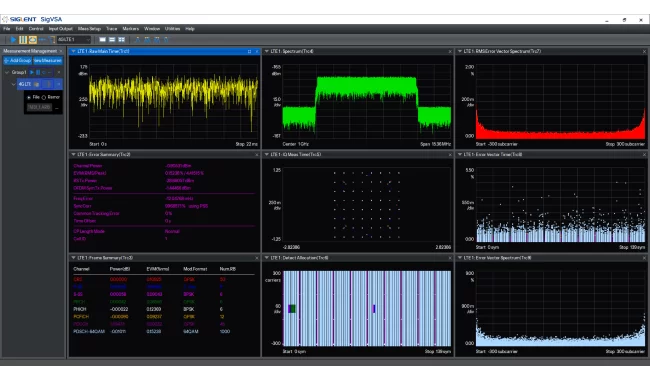The height and width of the screenshot is (380, 650).
Task: Open the Help menu
Action: (190, 29)
